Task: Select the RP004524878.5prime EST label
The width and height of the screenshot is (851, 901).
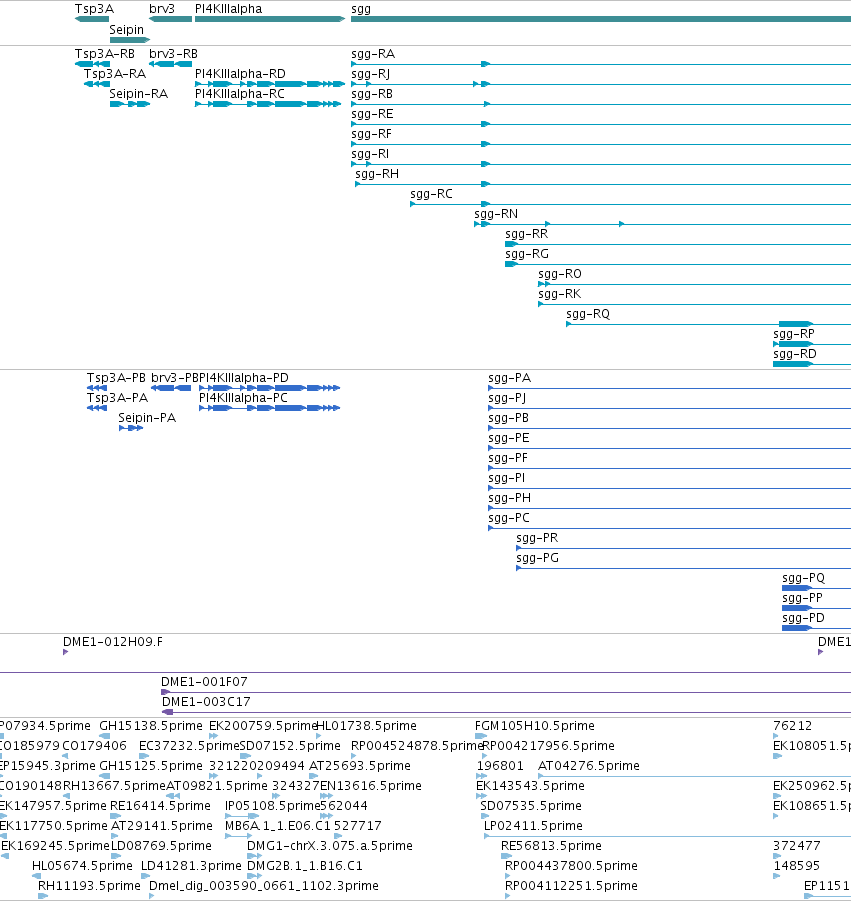Action: point(417,746)
